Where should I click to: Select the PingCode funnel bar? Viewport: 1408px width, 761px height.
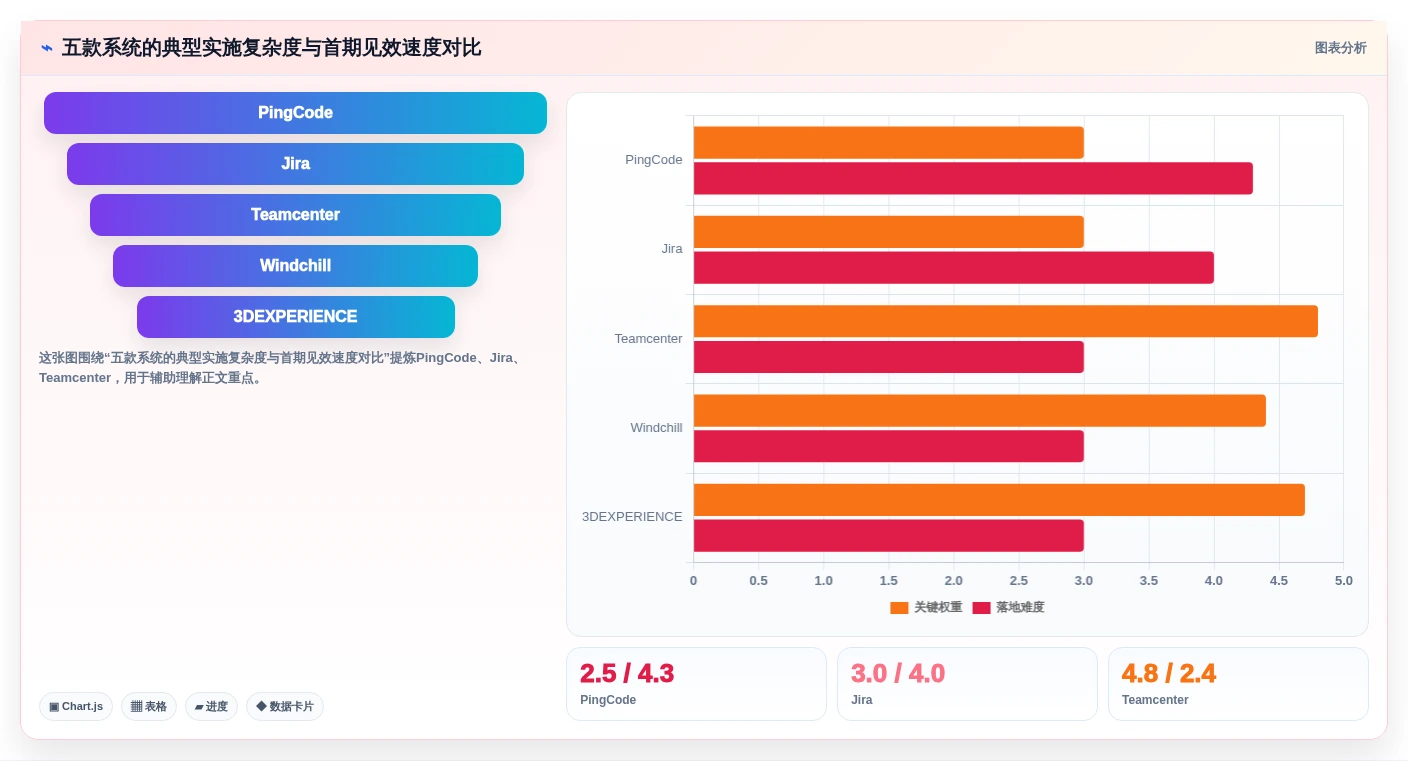[x=295, y=113]
